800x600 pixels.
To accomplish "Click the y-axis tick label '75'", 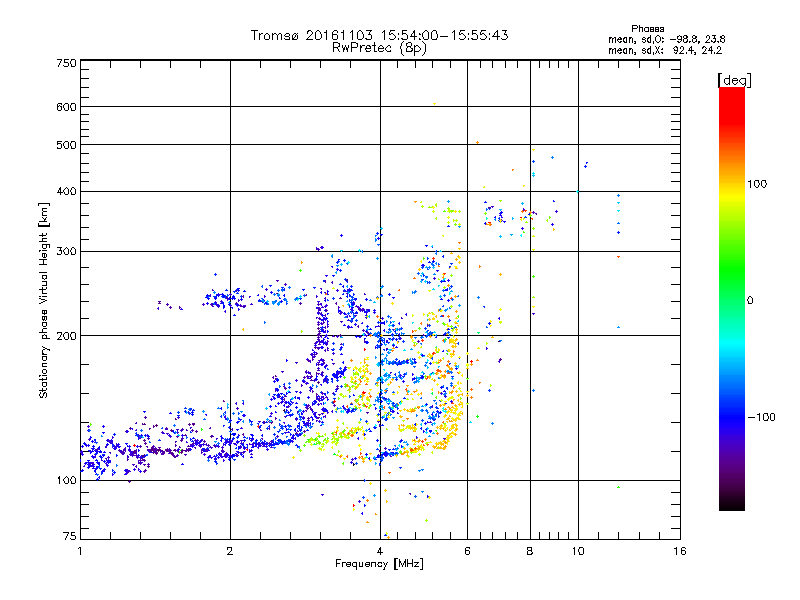I will click(70, 536).
